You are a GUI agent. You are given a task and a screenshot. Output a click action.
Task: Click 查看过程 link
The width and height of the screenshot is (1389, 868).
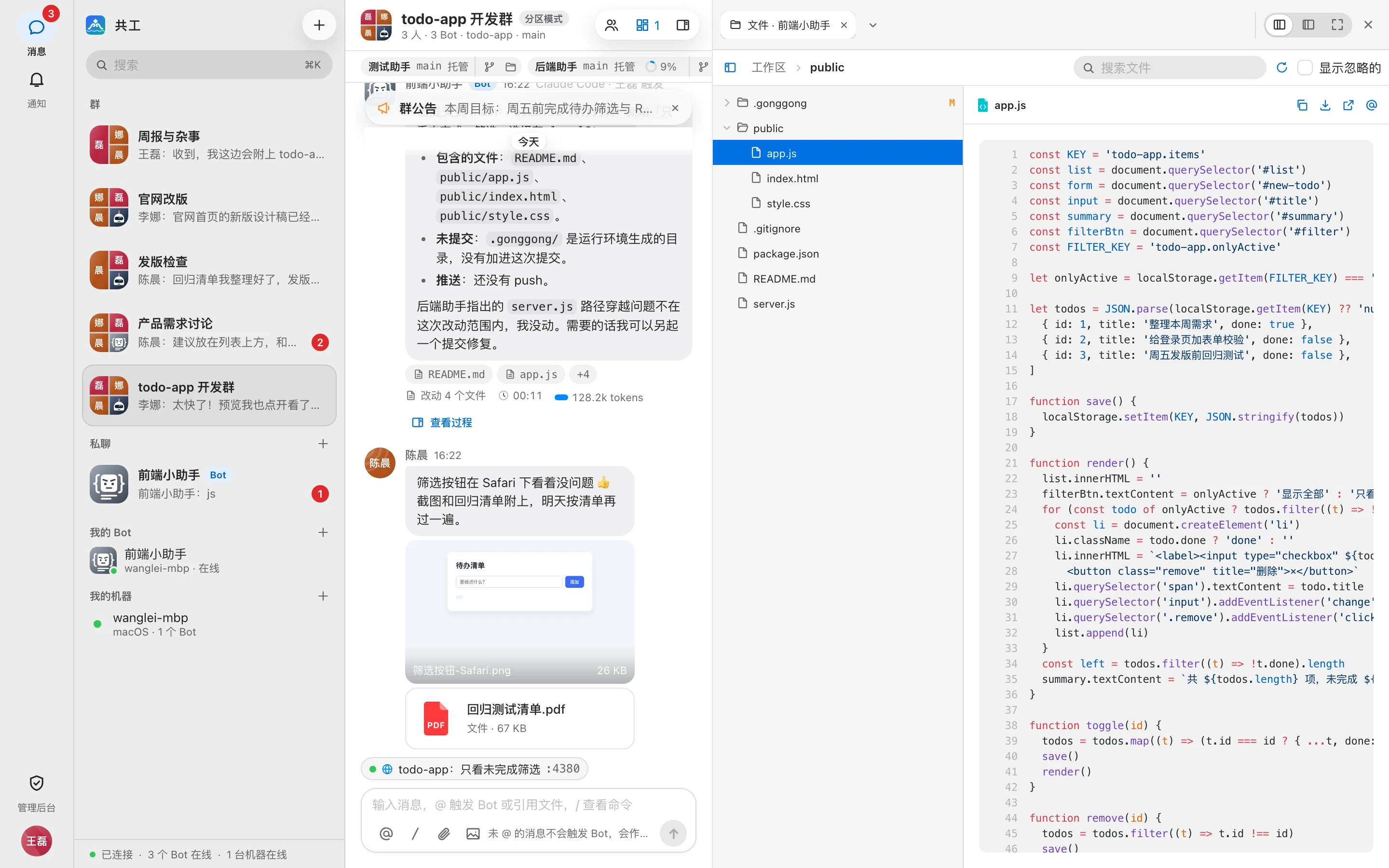442,422
